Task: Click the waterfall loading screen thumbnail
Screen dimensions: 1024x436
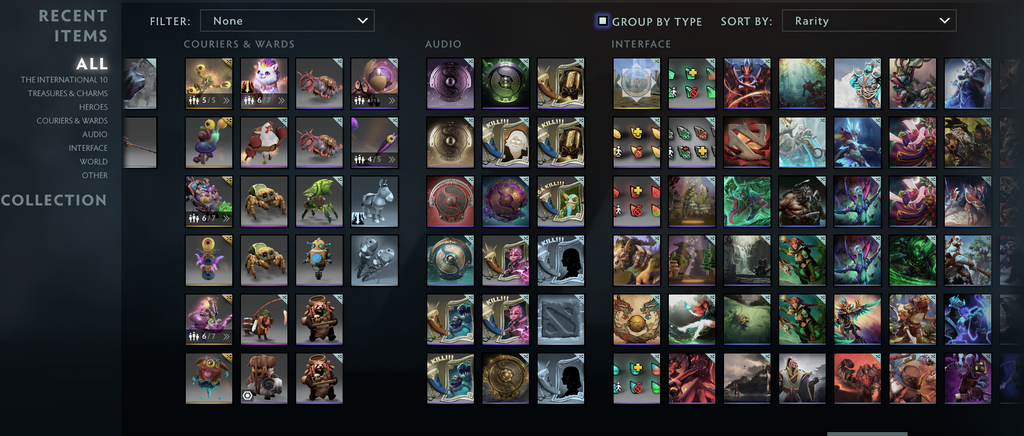Action: pos(747,260)
